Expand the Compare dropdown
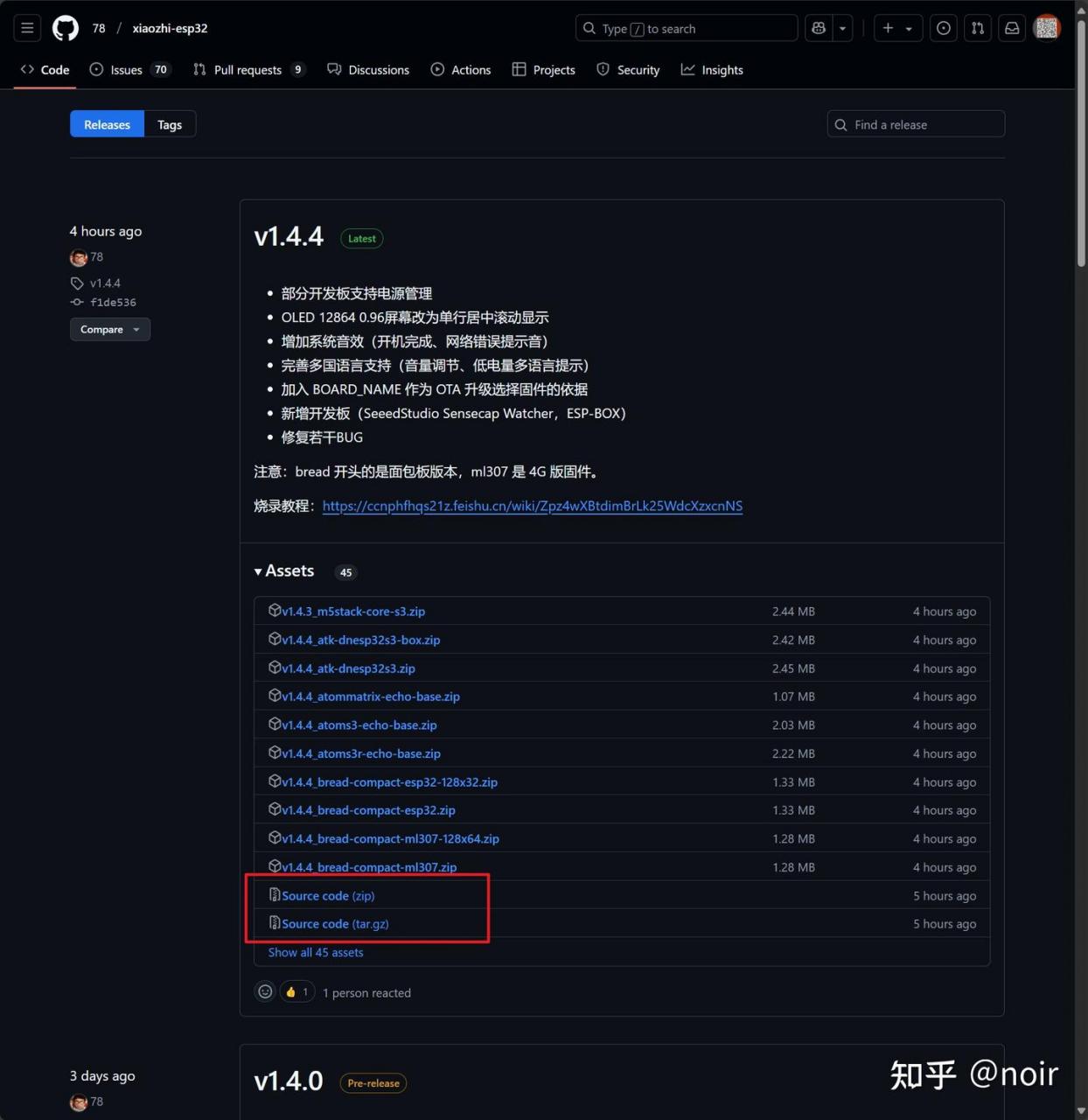The image size is (1088, 1120). [110, 329]
